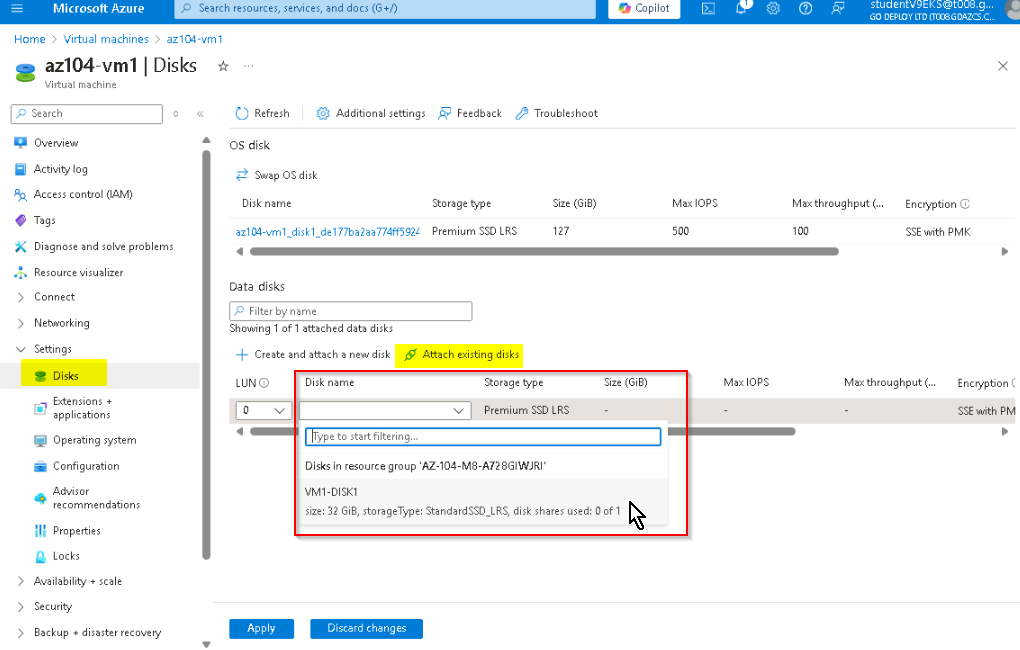
Task: Click the Apply button
Action: pyautogui.click(x=262, y=629)
